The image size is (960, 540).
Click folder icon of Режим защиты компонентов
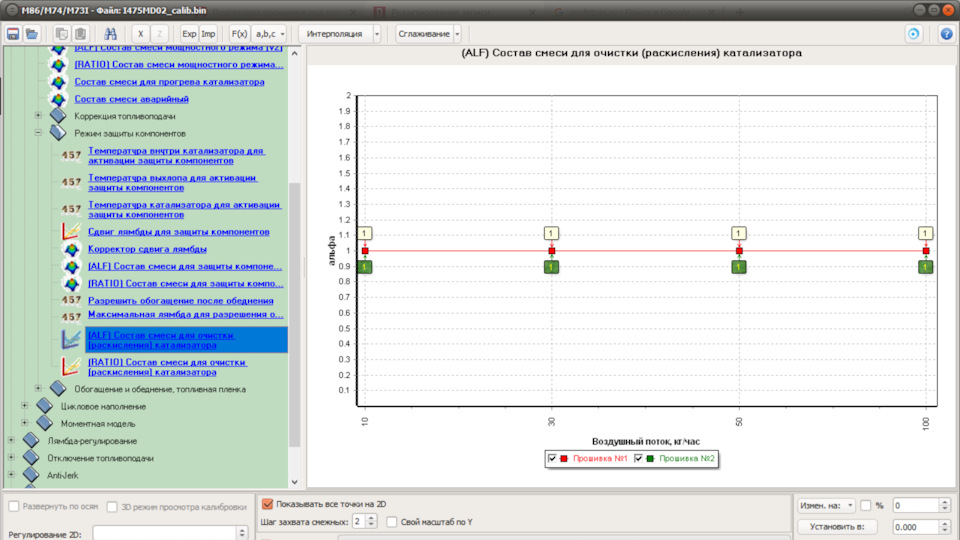(x=58, y=132)
